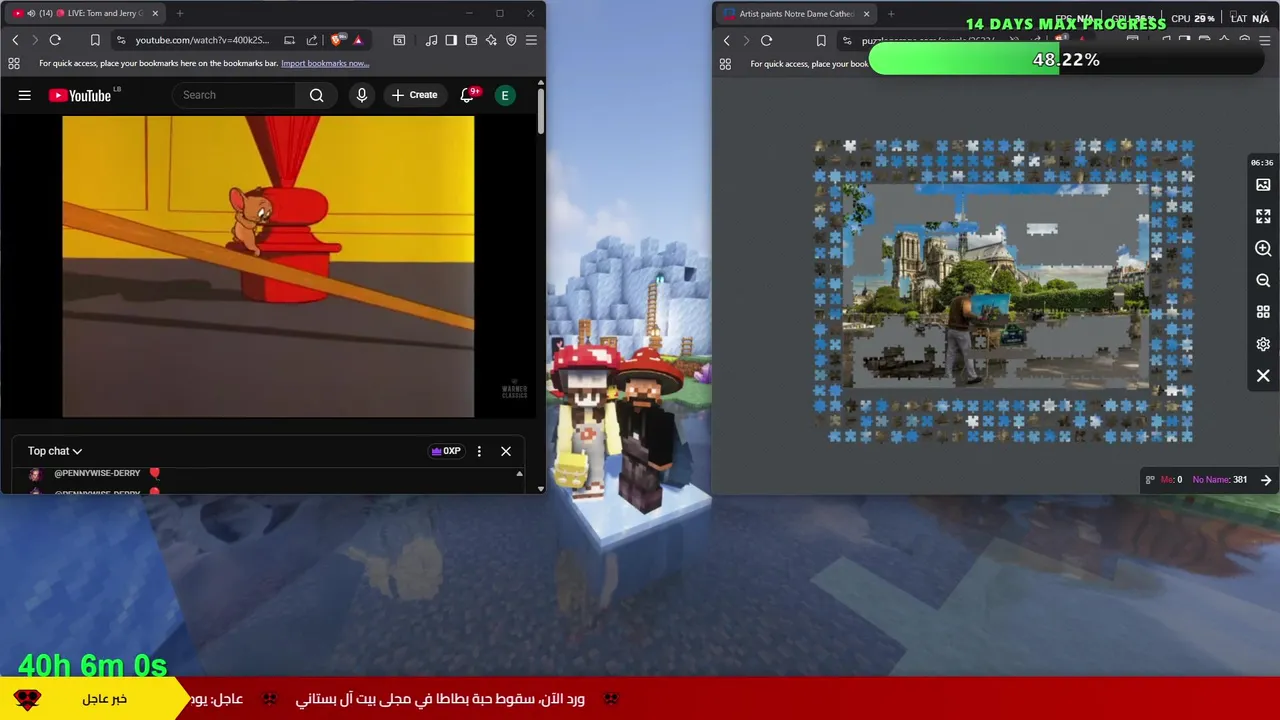
Task: Click the 'Me: 0' score label
Action: pyautogui.click(x=1171, y=480)
